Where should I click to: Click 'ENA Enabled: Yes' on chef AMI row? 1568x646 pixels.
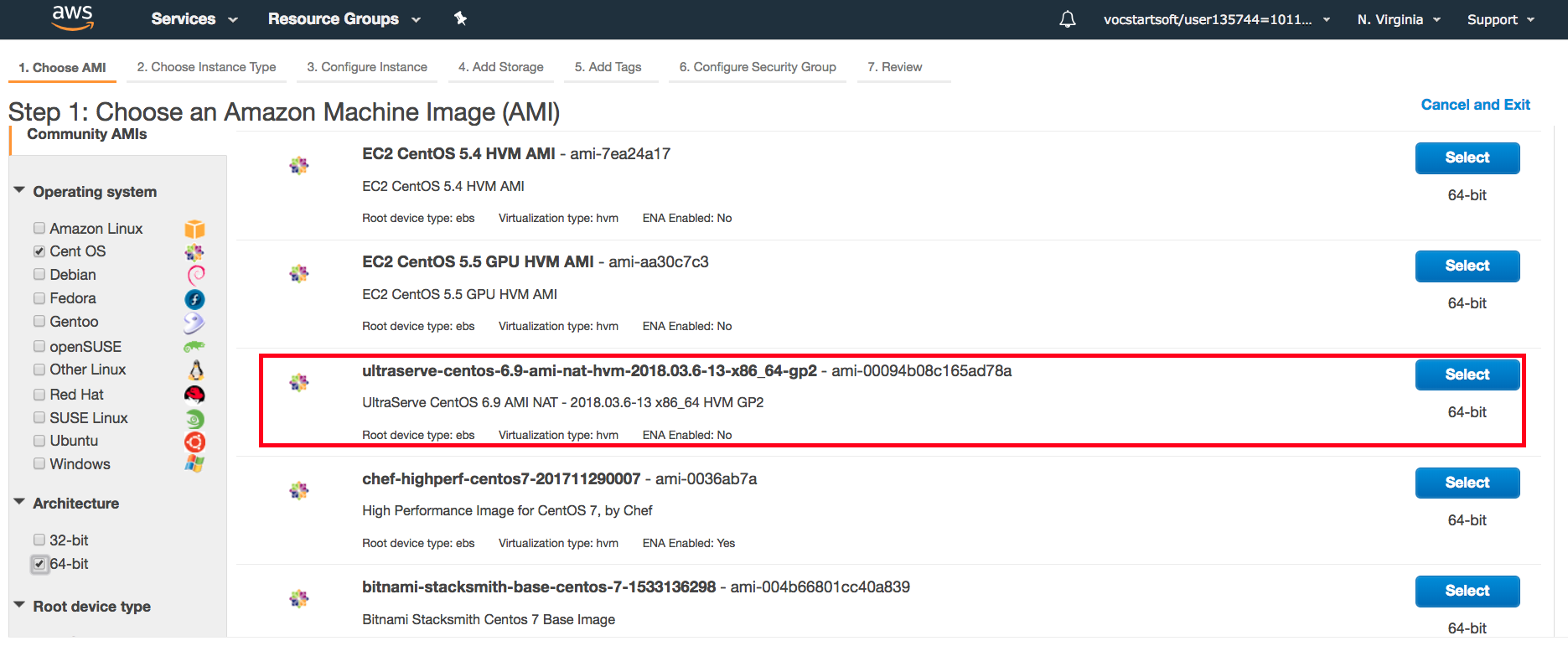(x=689, y=543)
